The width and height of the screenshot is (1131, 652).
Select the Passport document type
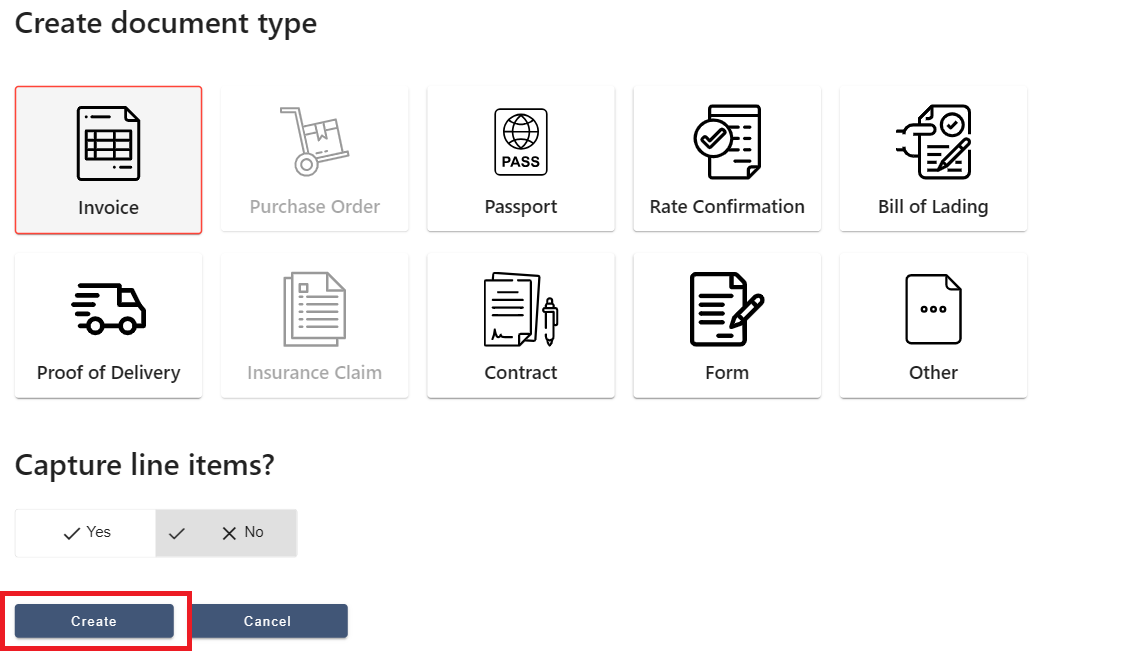pos(520,160)
